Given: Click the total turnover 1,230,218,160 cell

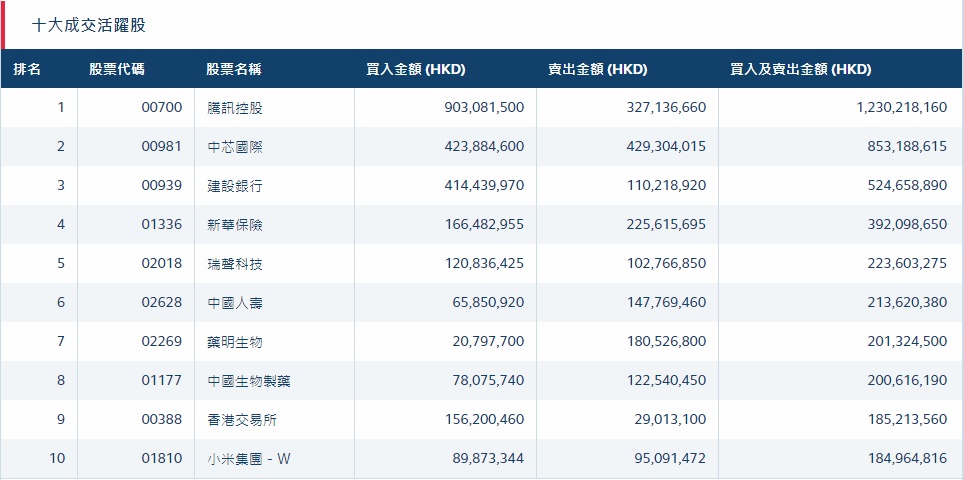Looking at the screenshot, I should (901, 108).
